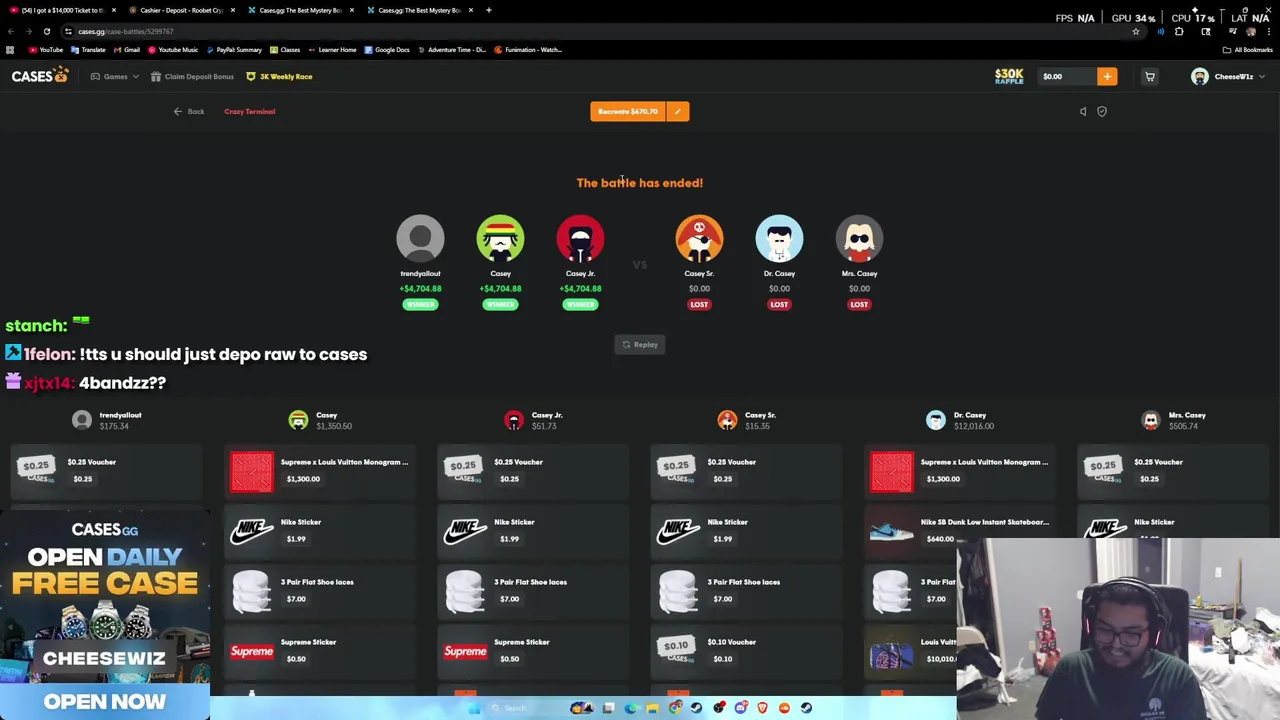This screenshot has width=1280, height=720.
Task: Click the Recreate $470.70 button
Action: [628, 111]
